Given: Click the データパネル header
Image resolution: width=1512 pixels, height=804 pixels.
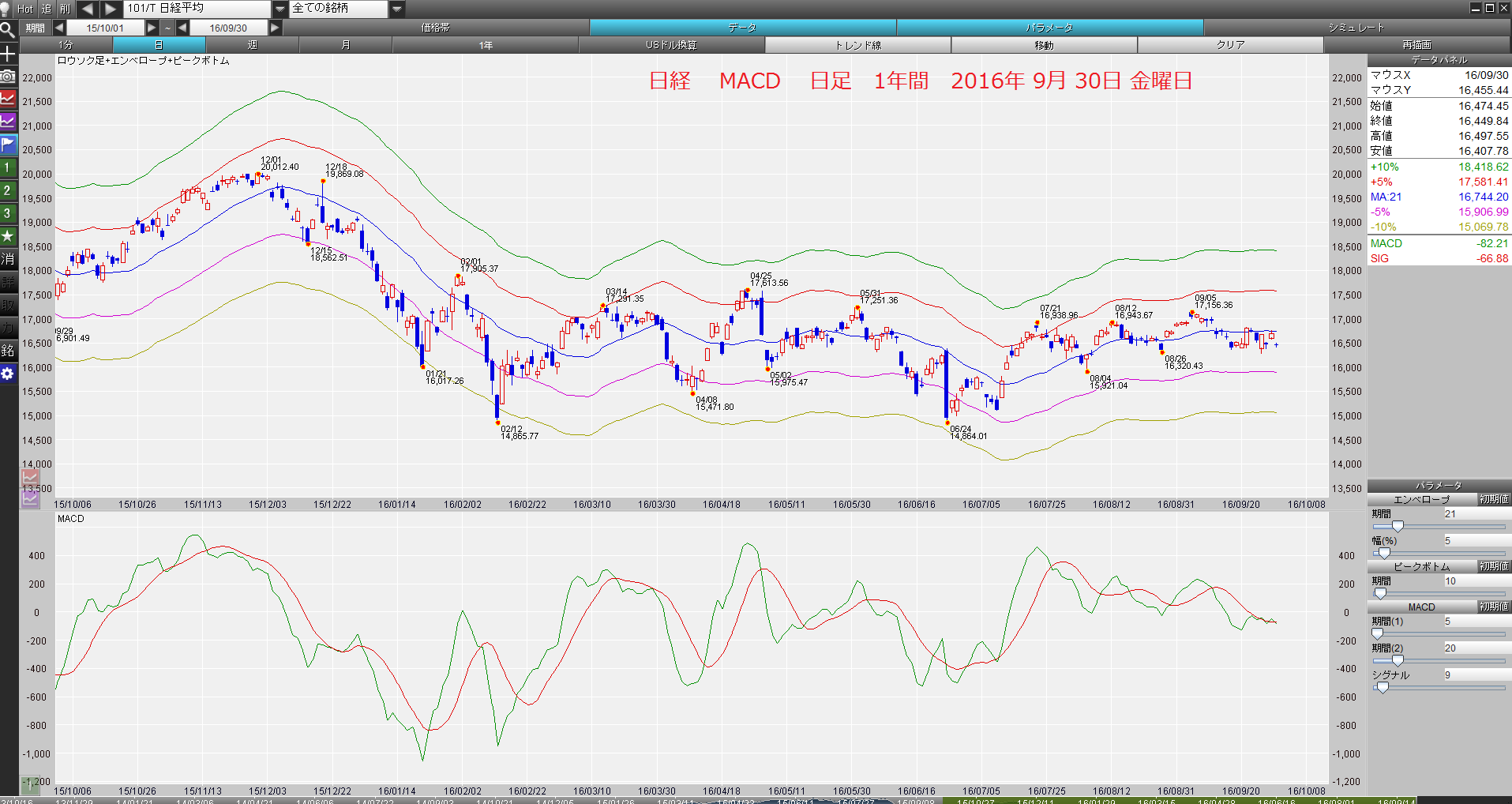Looking at the screenshot, I should (x=1439, y=60).
